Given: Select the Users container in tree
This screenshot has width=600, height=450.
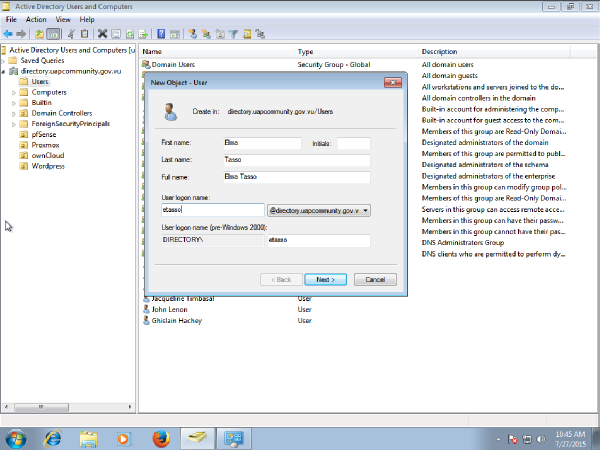Looking at the screenshot, I should (x=39, y=82).
